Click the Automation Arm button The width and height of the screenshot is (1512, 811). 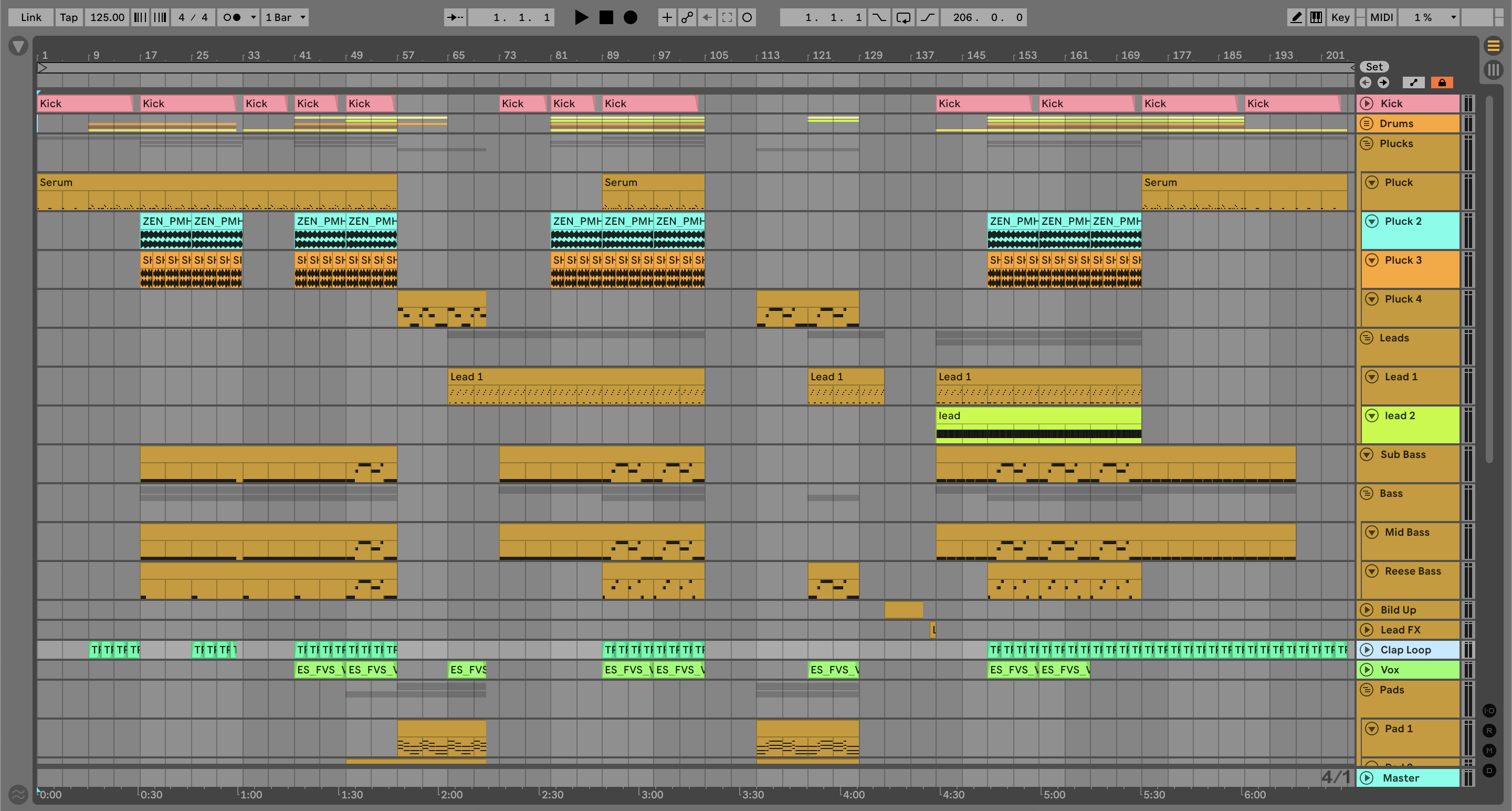pyautogui.click(x=687, y=18)
